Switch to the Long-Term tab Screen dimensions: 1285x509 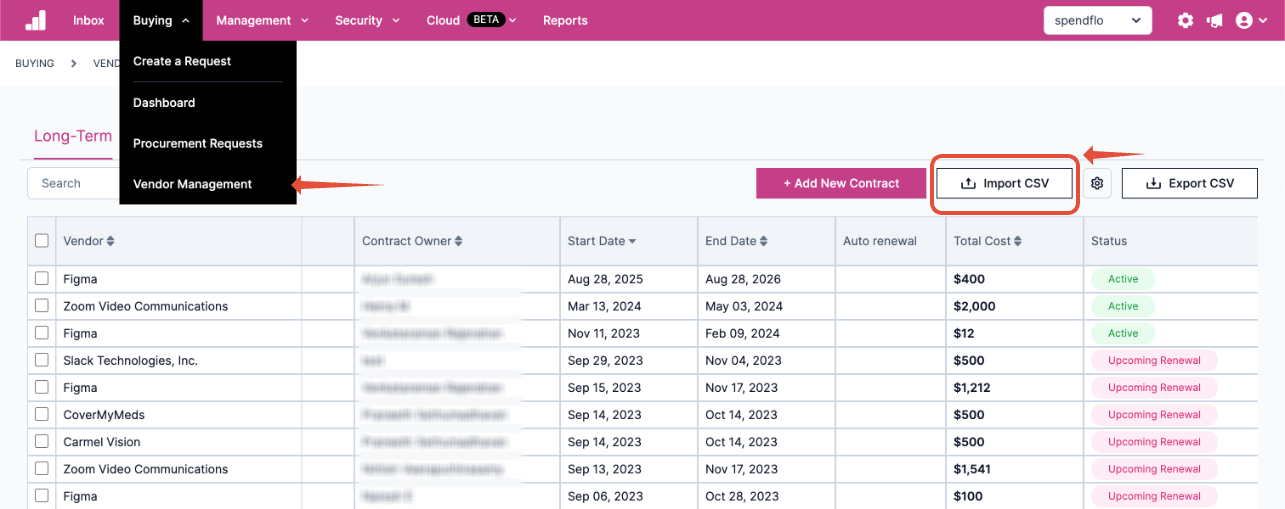click(73, 136)
